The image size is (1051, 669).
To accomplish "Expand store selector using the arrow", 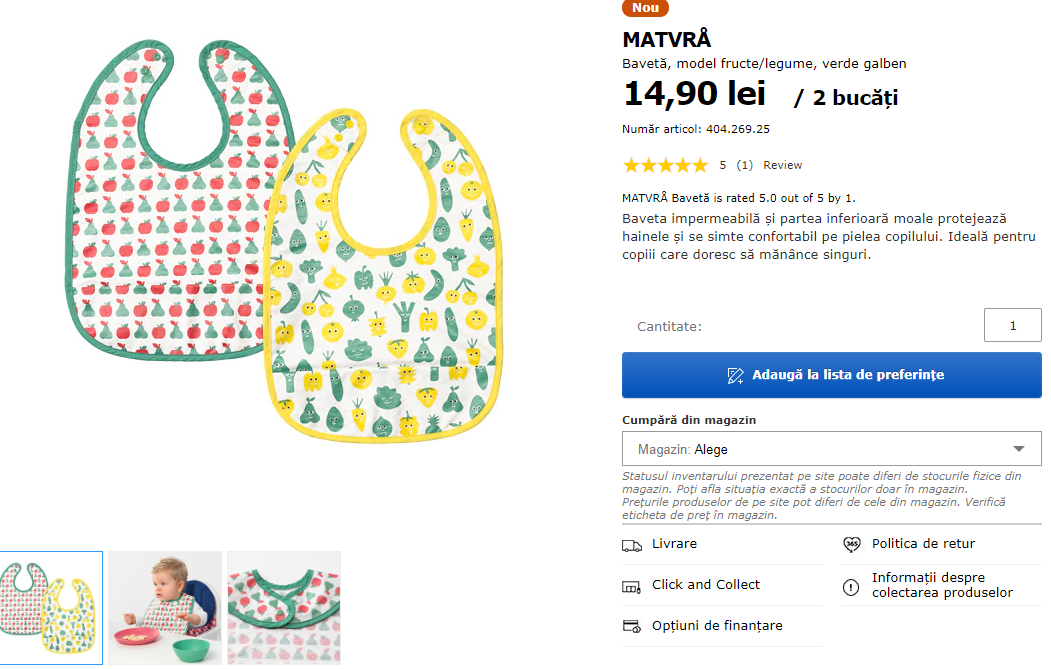I will point(1019,449).
